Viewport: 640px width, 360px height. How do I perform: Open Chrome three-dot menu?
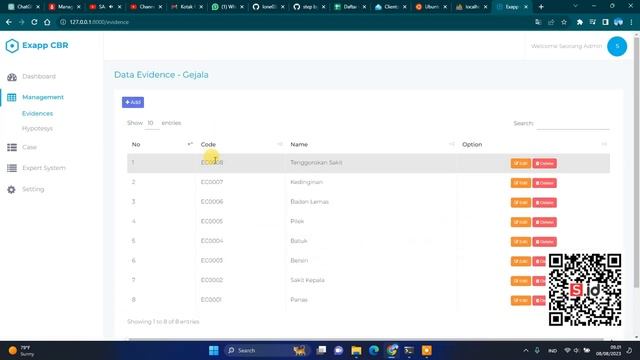(631, 22)
